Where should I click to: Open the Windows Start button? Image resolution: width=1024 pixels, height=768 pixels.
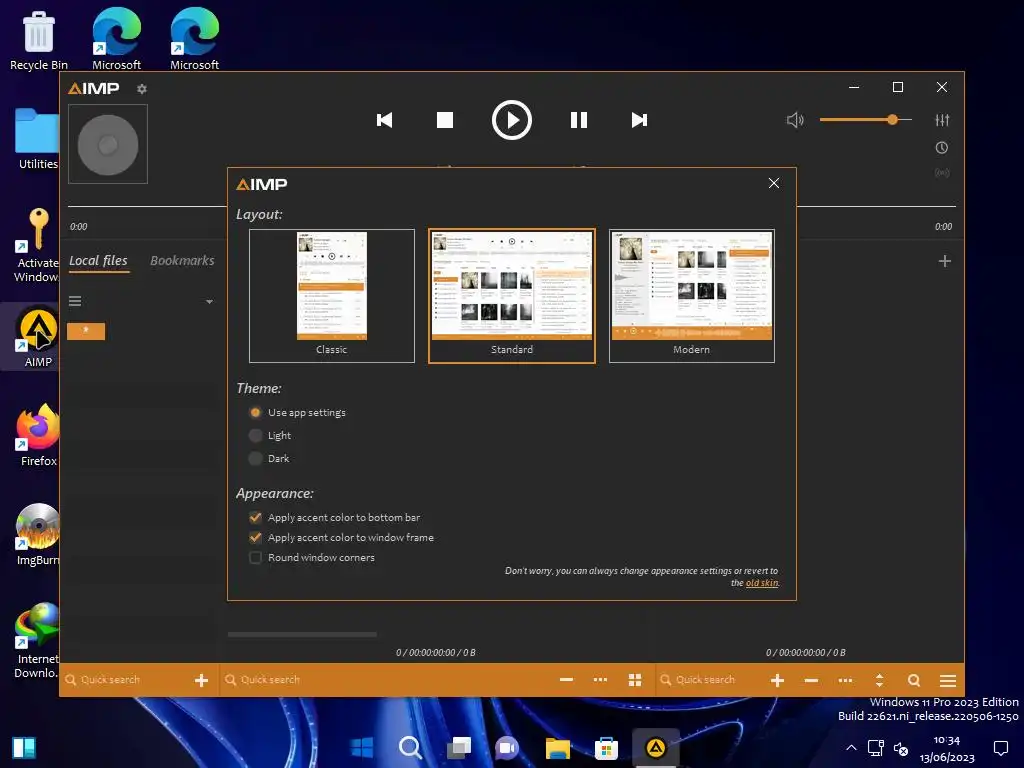361,747
